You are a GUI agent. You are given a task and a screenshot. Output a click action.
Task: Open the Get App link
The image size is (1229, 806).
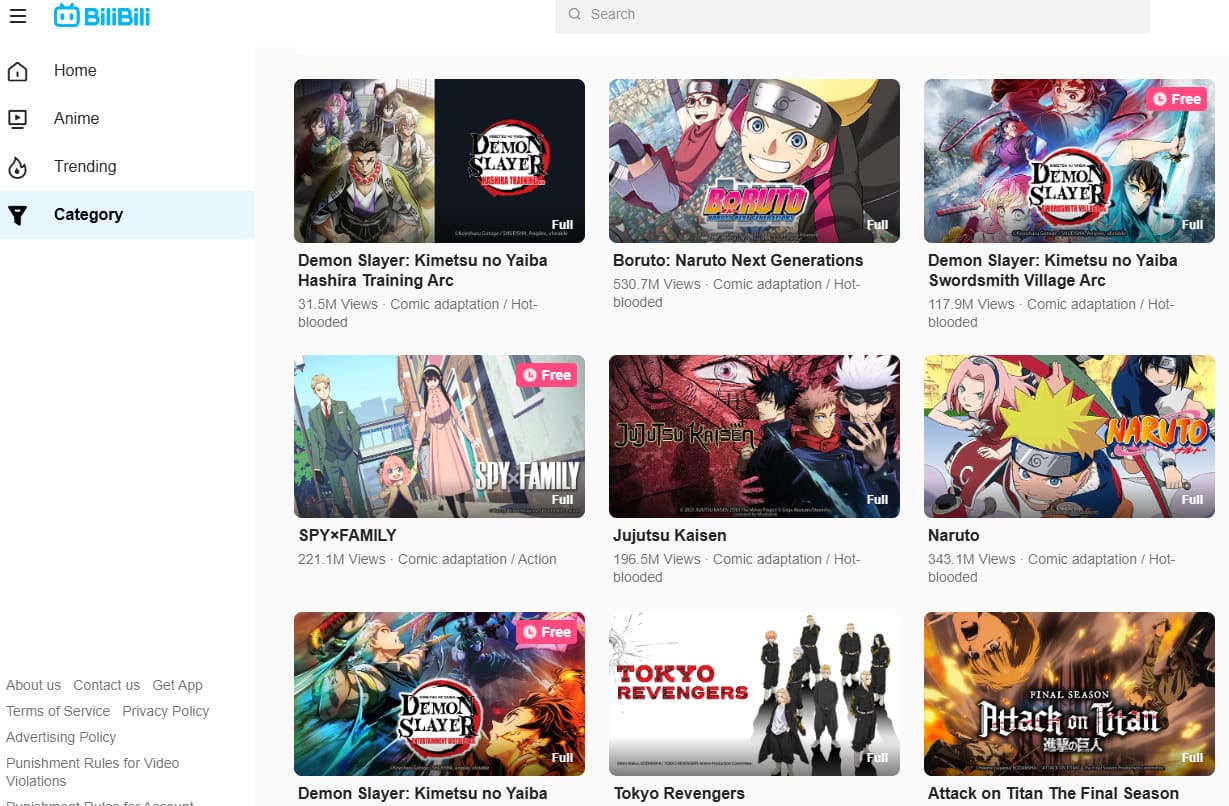pyautogui.click(x=177, y=685)
